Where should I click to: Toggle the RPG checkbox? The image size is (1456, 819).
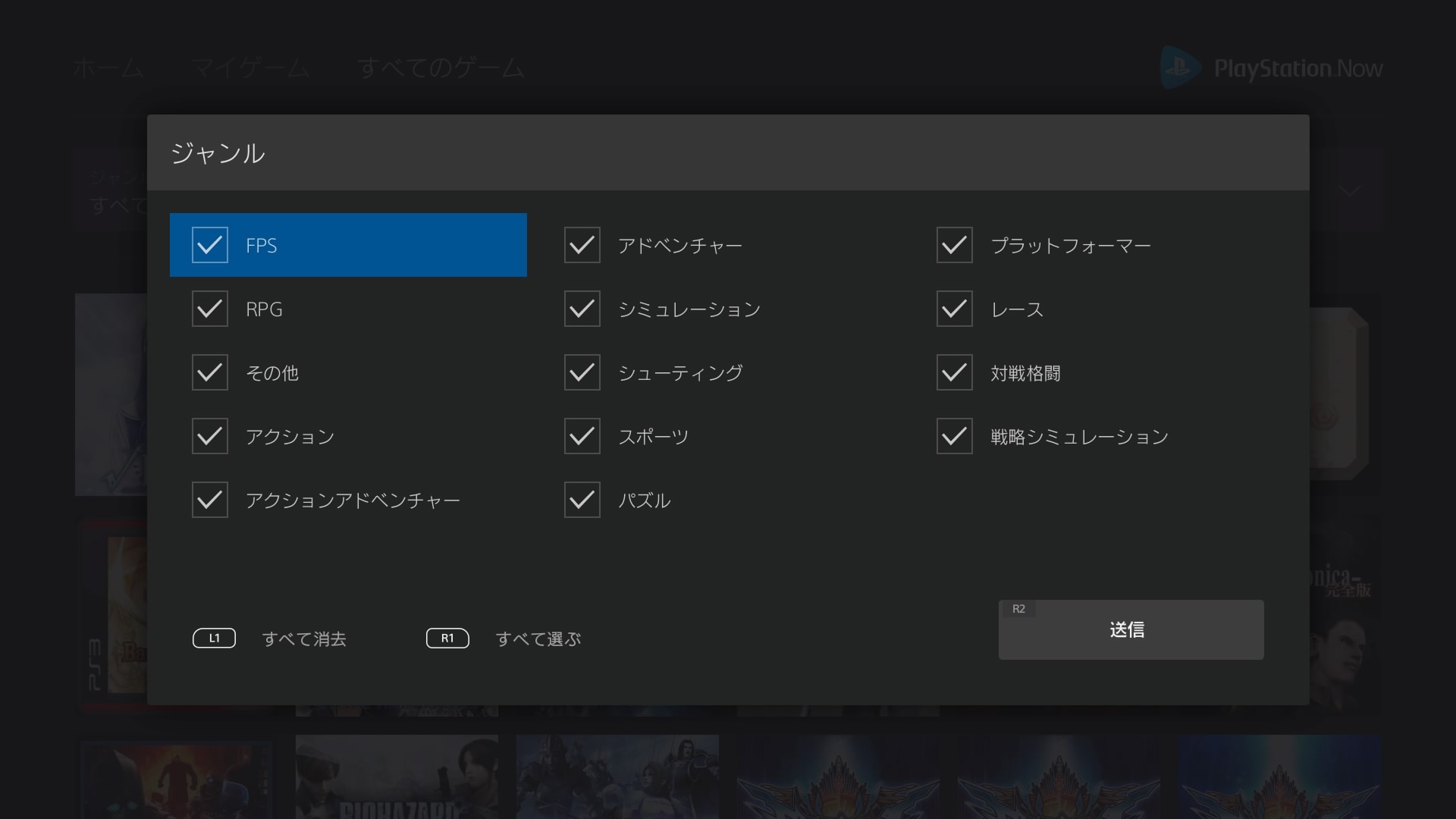click(x=210, y=309)
